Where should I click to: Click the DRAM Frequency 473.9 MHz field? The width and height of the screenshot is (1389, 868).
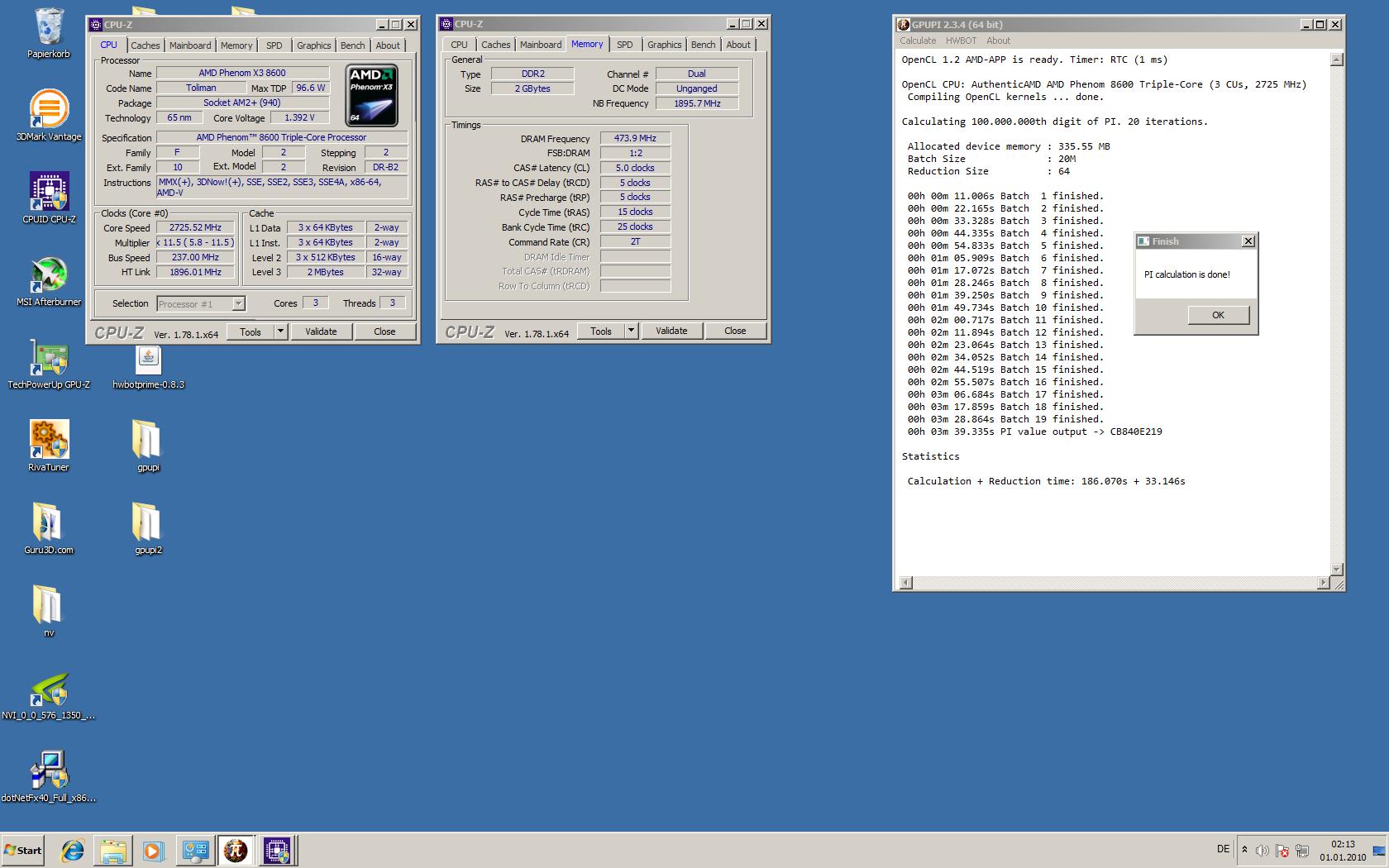[635, 138]
